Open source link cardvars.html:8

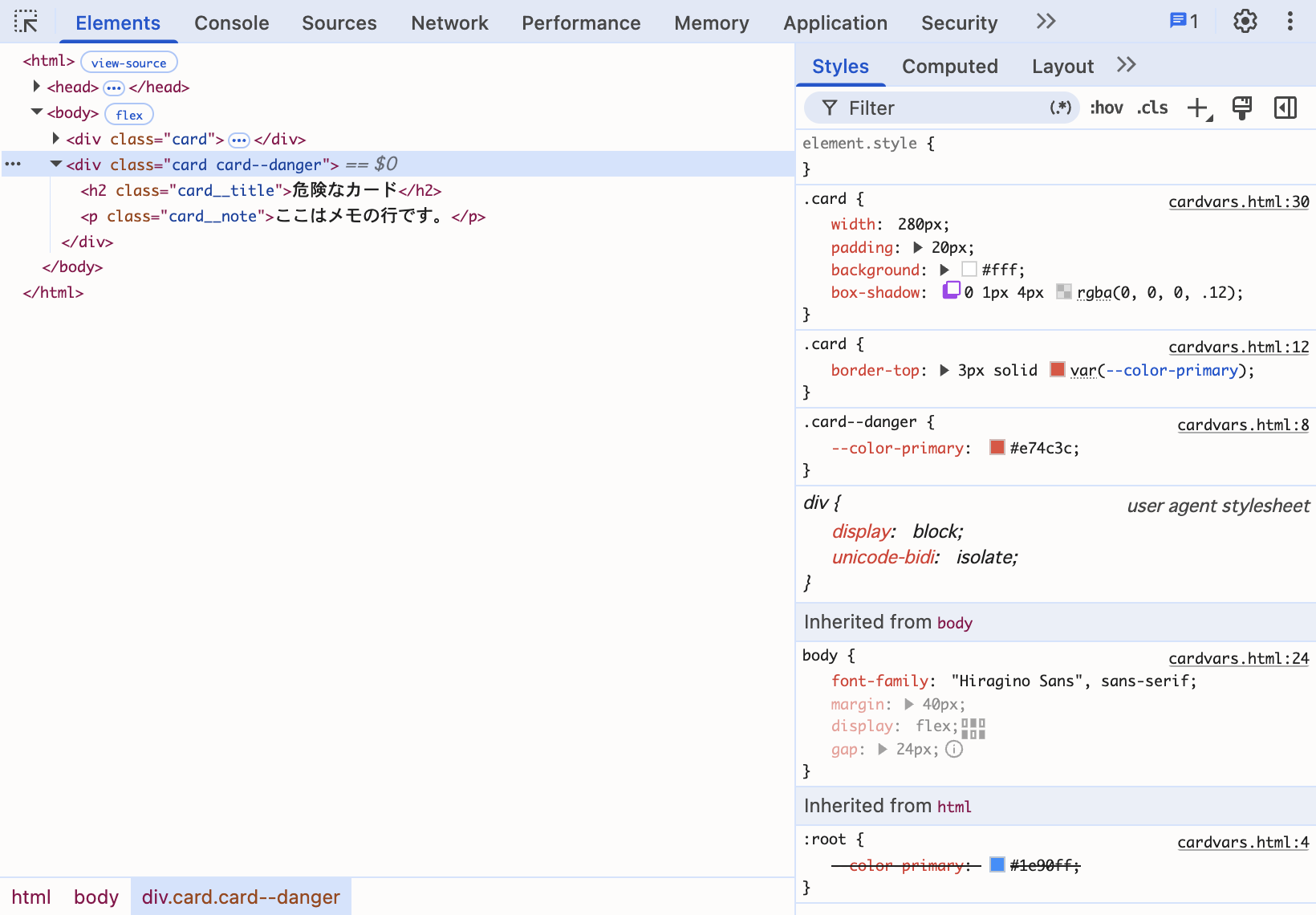click(x=1243, y=425)
